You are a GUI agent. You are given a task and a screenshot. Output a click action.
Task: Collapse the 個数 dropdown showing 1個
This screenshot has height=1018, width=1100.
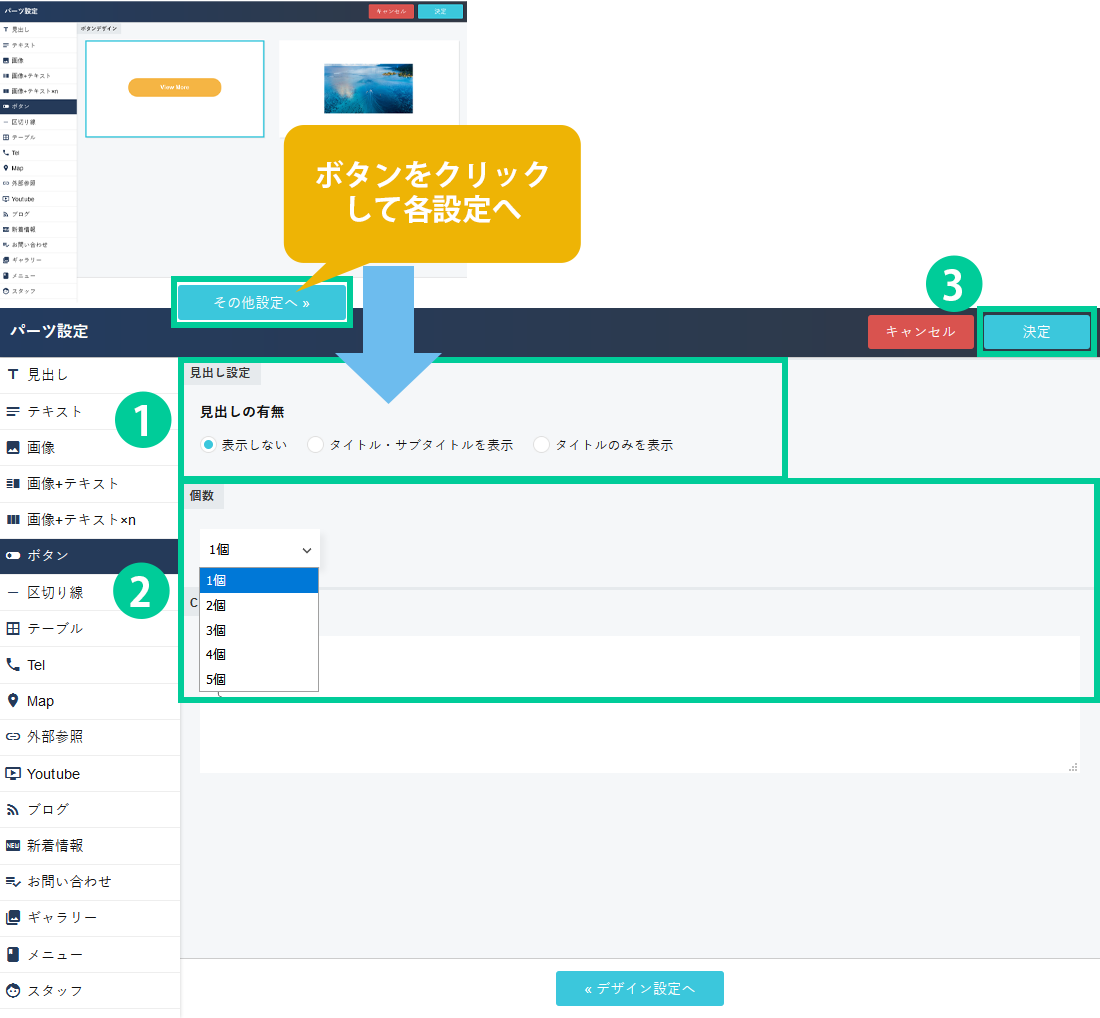[x=259, y=550]
